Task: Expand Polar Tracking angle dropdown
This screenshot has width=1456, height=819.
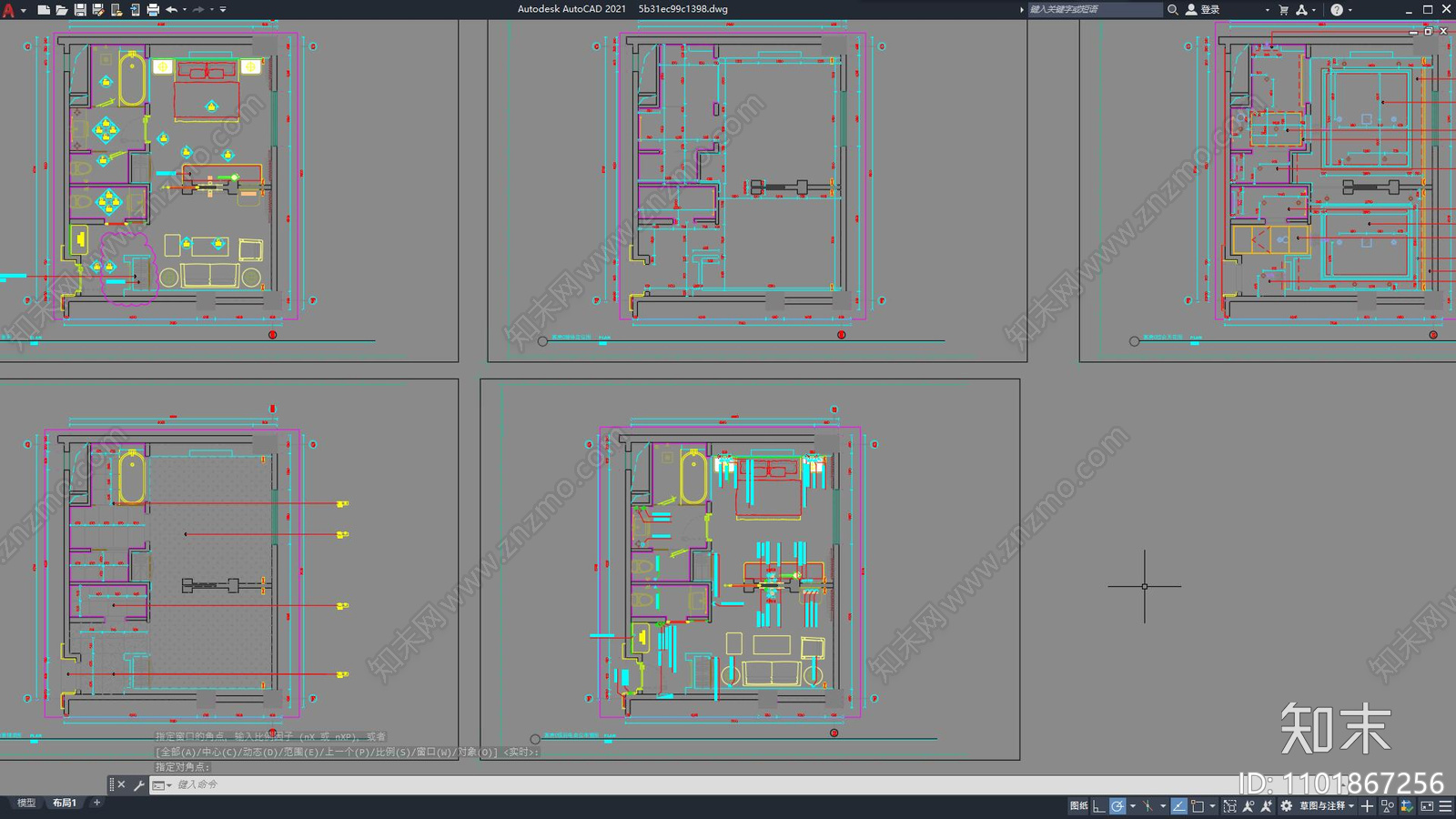Action: pos(1133,806)
